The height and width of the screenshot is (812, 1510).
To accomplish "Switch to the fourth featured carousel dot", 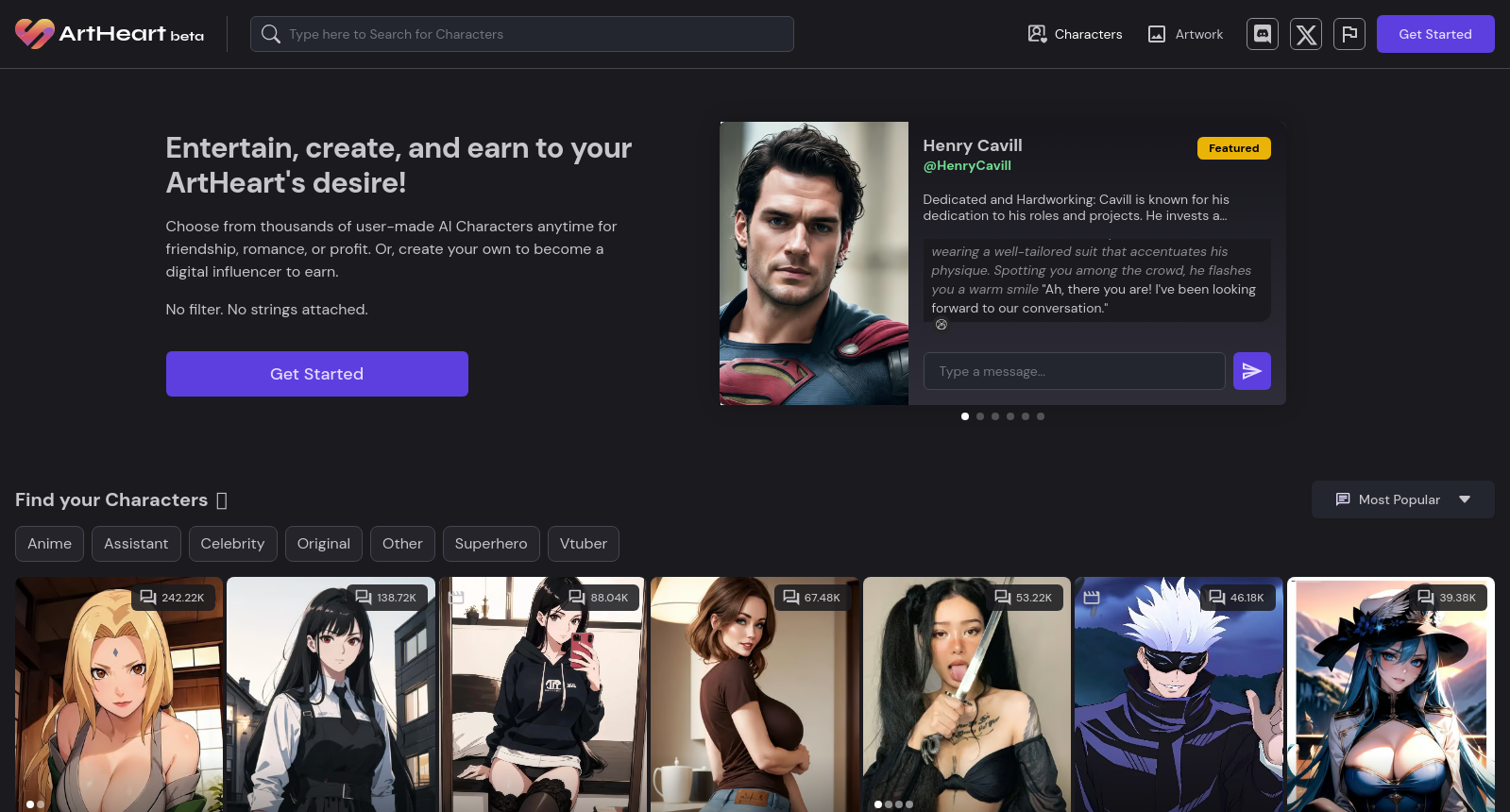I will click(x=1010, y=416).
